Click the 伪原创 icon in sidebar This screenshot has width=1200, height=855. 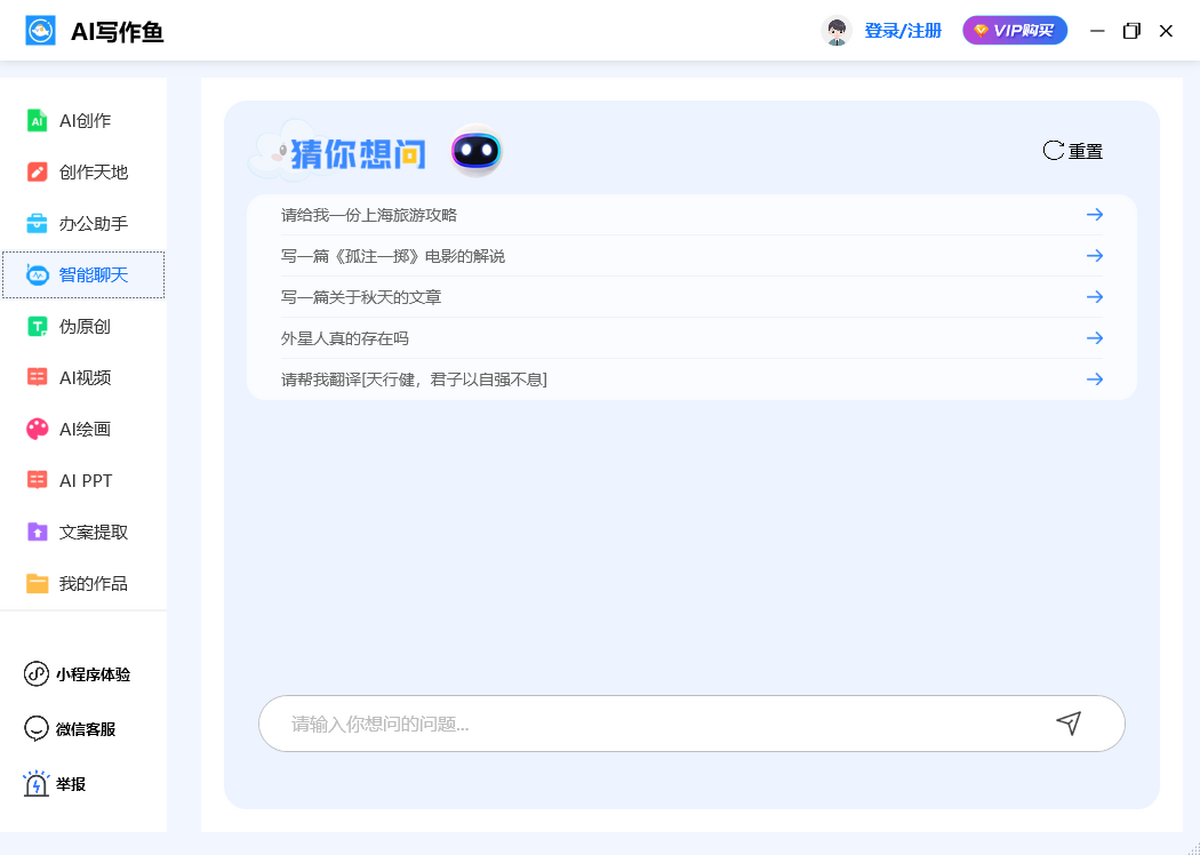[37, 327]
